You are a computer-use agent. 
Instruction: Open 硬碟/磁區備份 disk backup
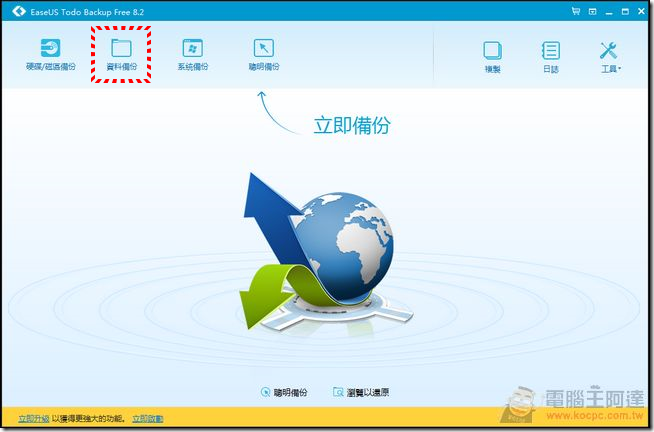click(x=50, y=55)
